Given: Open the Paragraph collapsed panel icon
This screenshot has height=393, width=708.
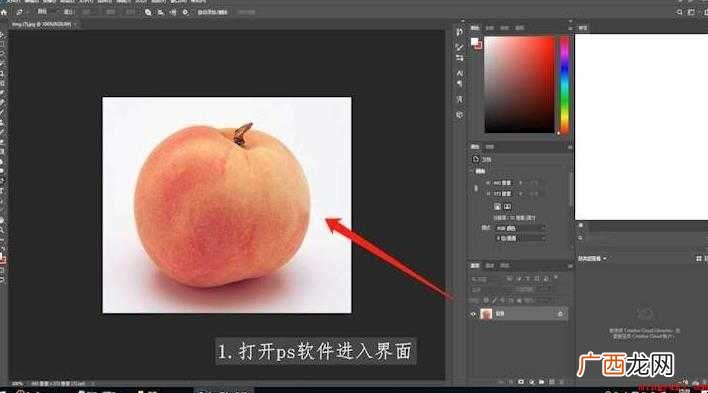Looking at the screenshot, I should (459, 84).
